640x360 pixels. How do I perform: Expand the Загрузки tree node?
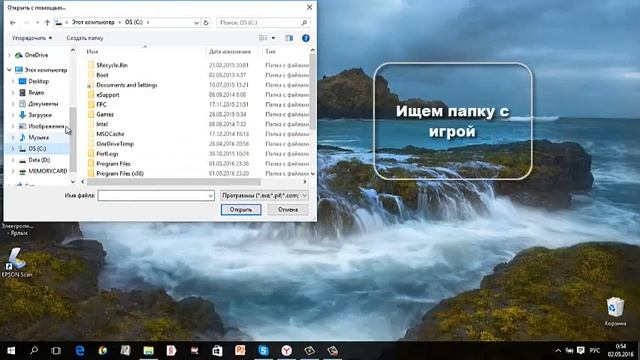[13, 115]
